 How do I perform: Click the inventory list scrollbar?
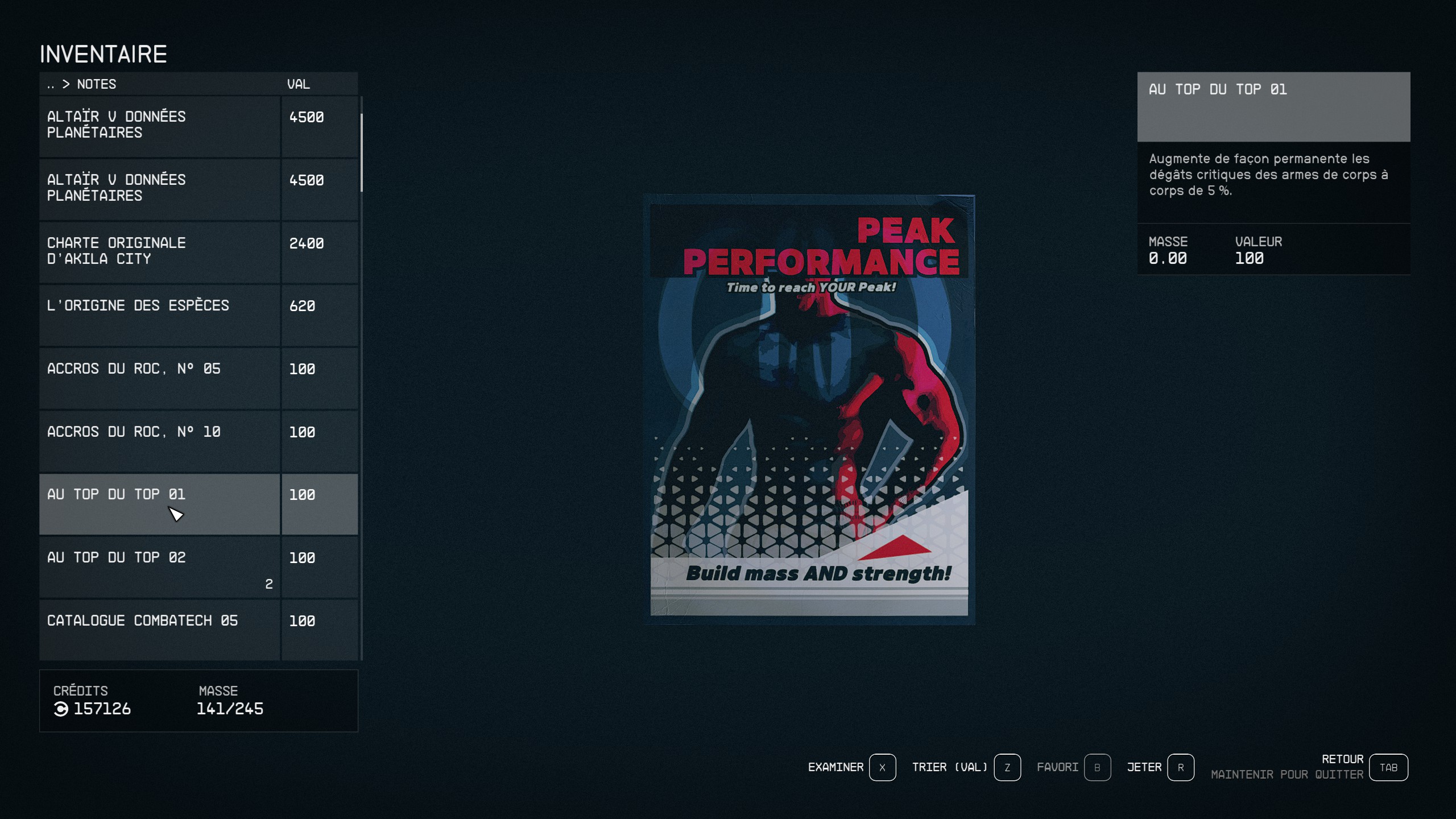pyautogui.click(x=362, y=152)
